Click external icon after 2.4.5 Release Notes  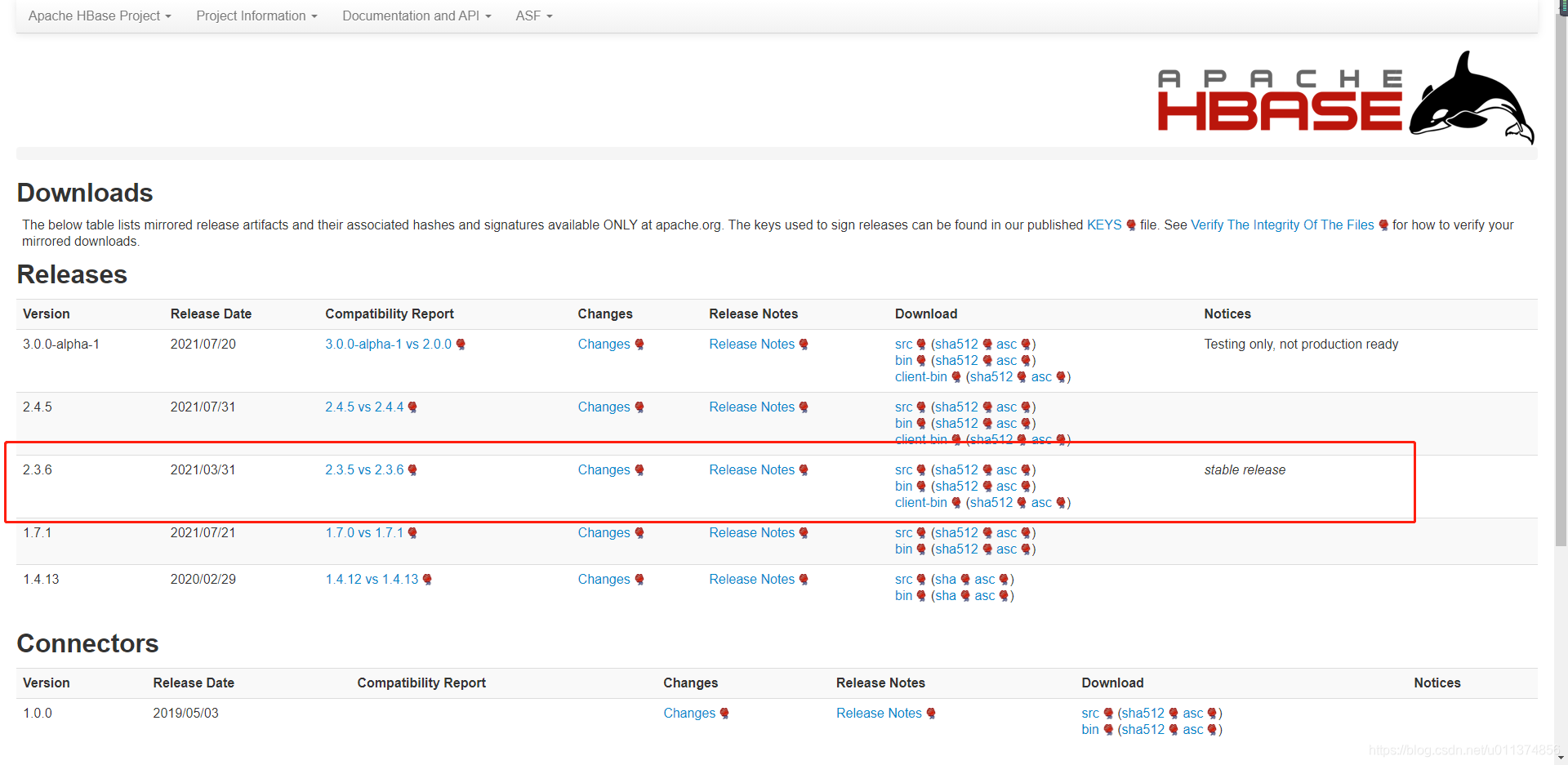(804, 407)
